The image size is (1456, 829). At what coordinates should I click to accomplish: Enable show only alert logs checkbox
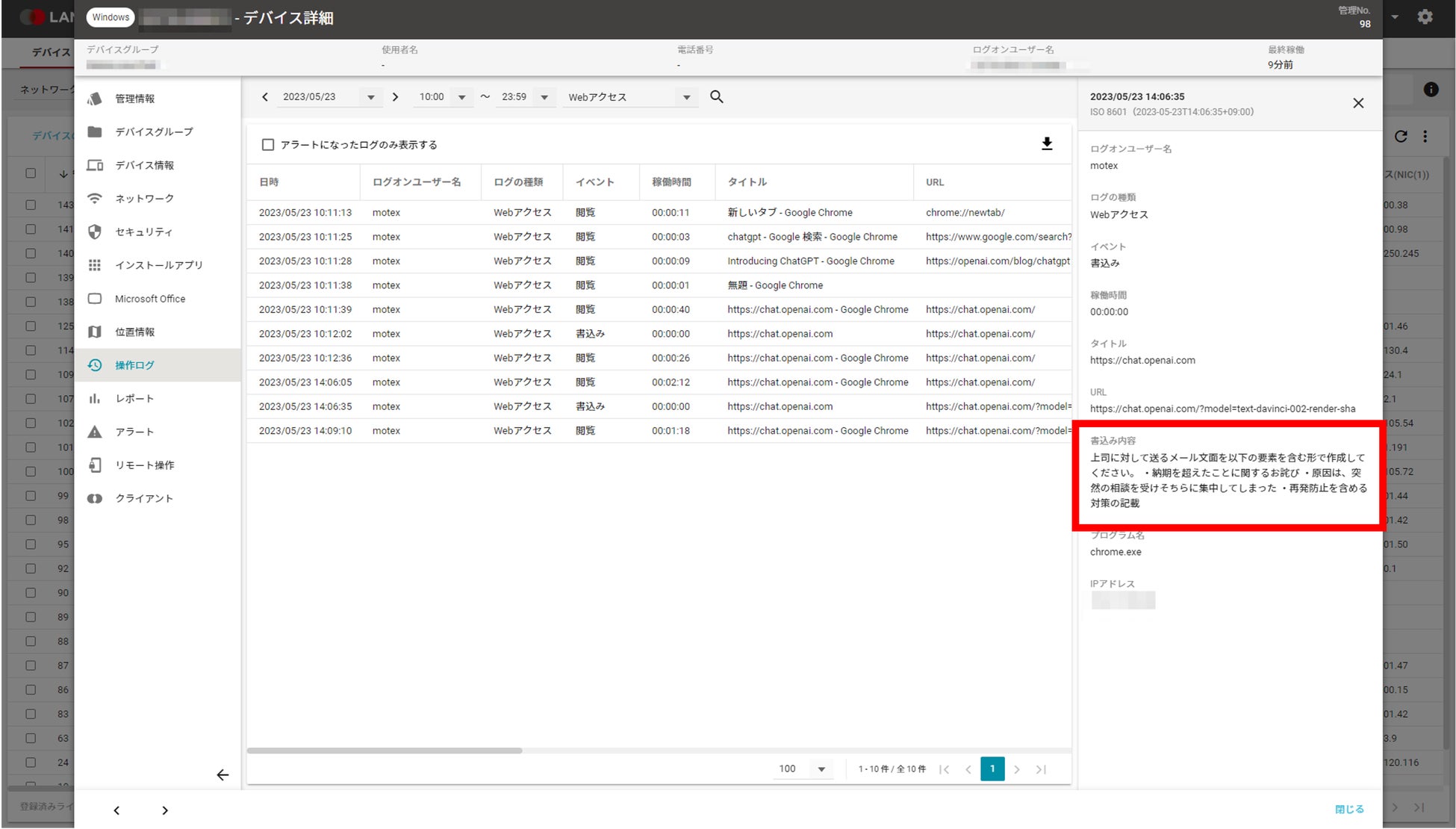[268, 145]
